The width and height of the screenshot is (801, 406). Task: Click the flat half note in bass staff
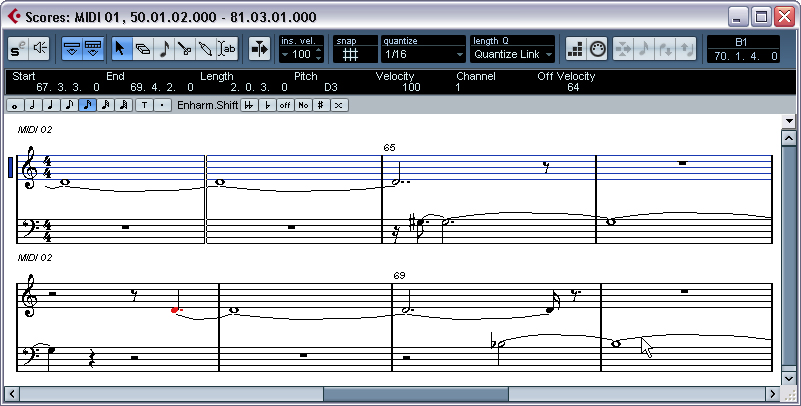click(501, 344)
